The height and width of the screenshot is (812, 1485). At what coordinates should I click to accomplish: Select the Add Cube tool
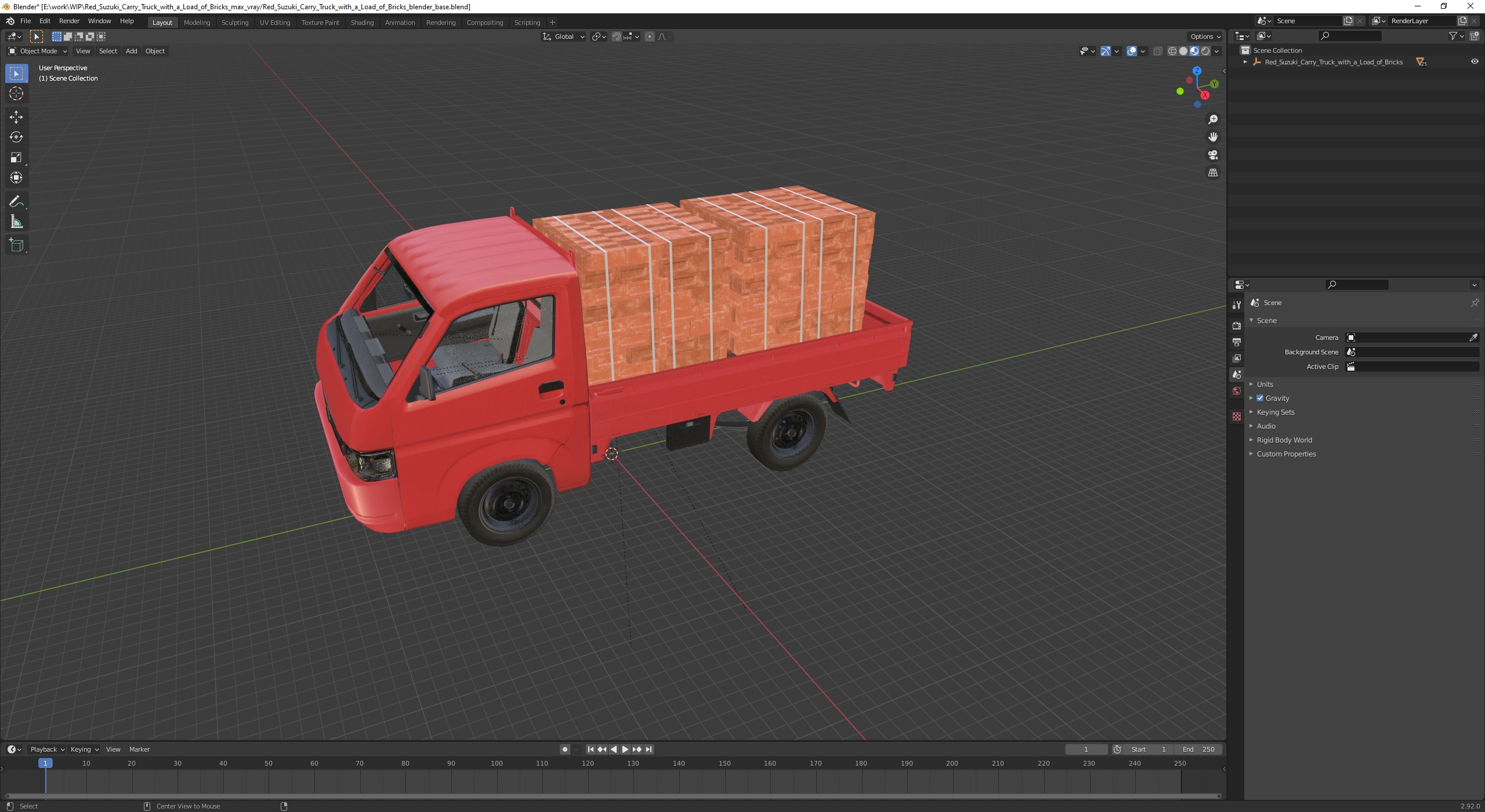[16, 245]
